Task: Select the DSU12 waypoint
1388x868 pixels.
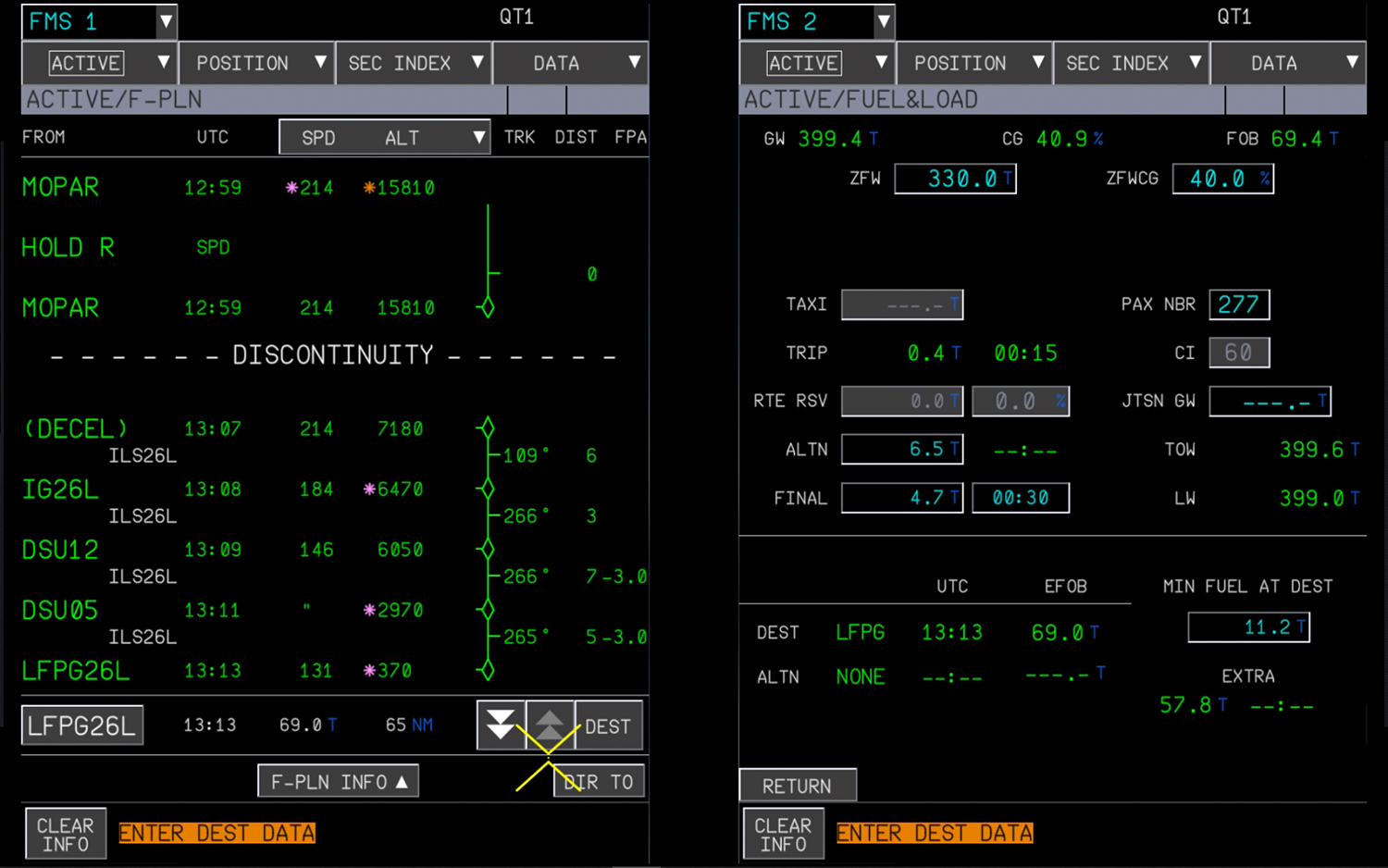Action: point(60,550)
